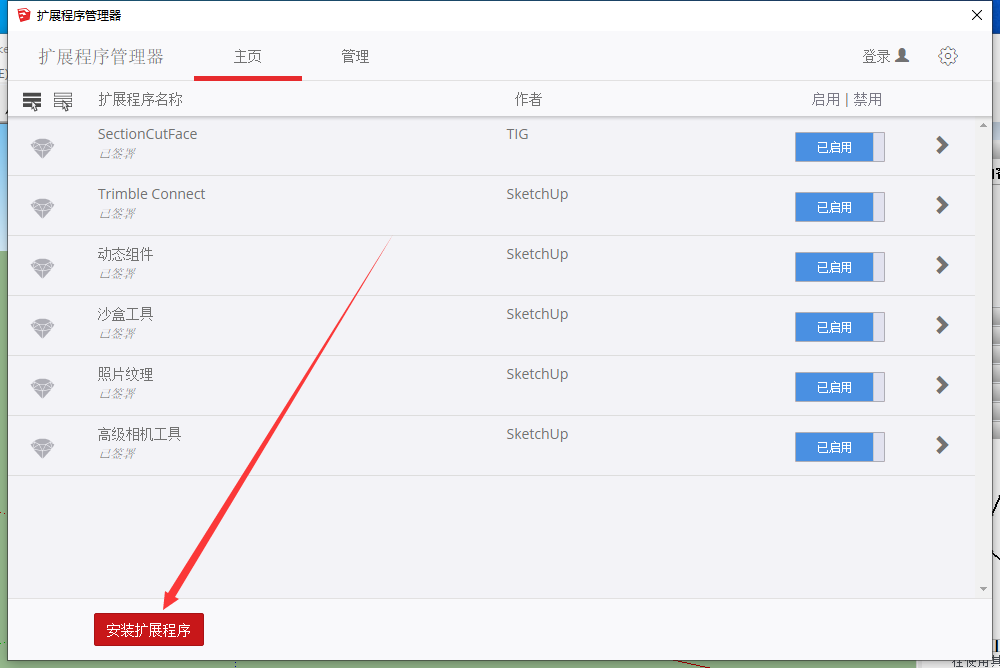
Task: Close the 扩展程序管理器 window
Action: [976, 15]
